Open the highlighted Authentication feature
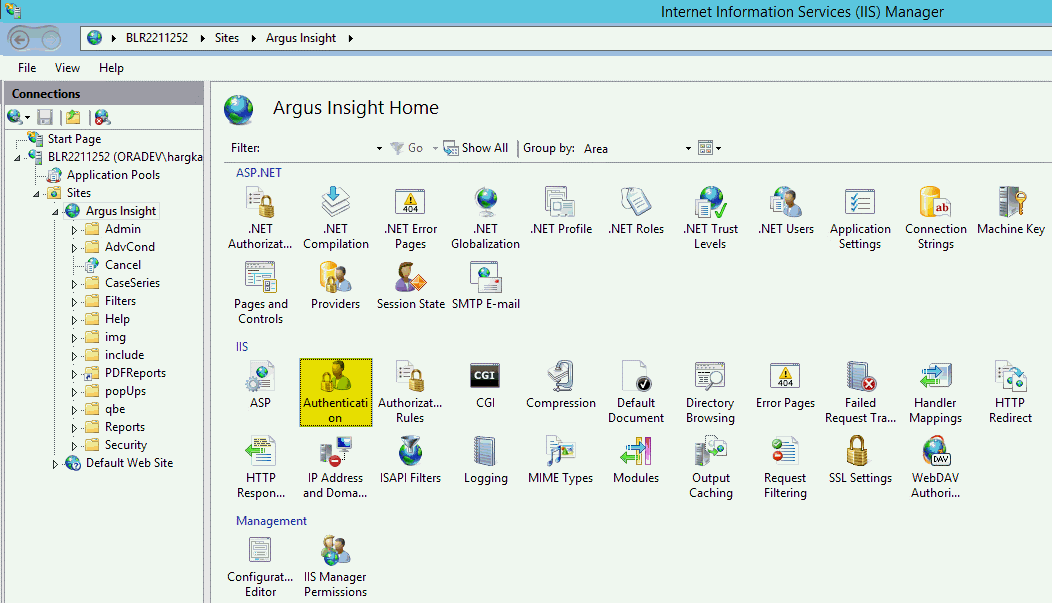 coord(335,392)
